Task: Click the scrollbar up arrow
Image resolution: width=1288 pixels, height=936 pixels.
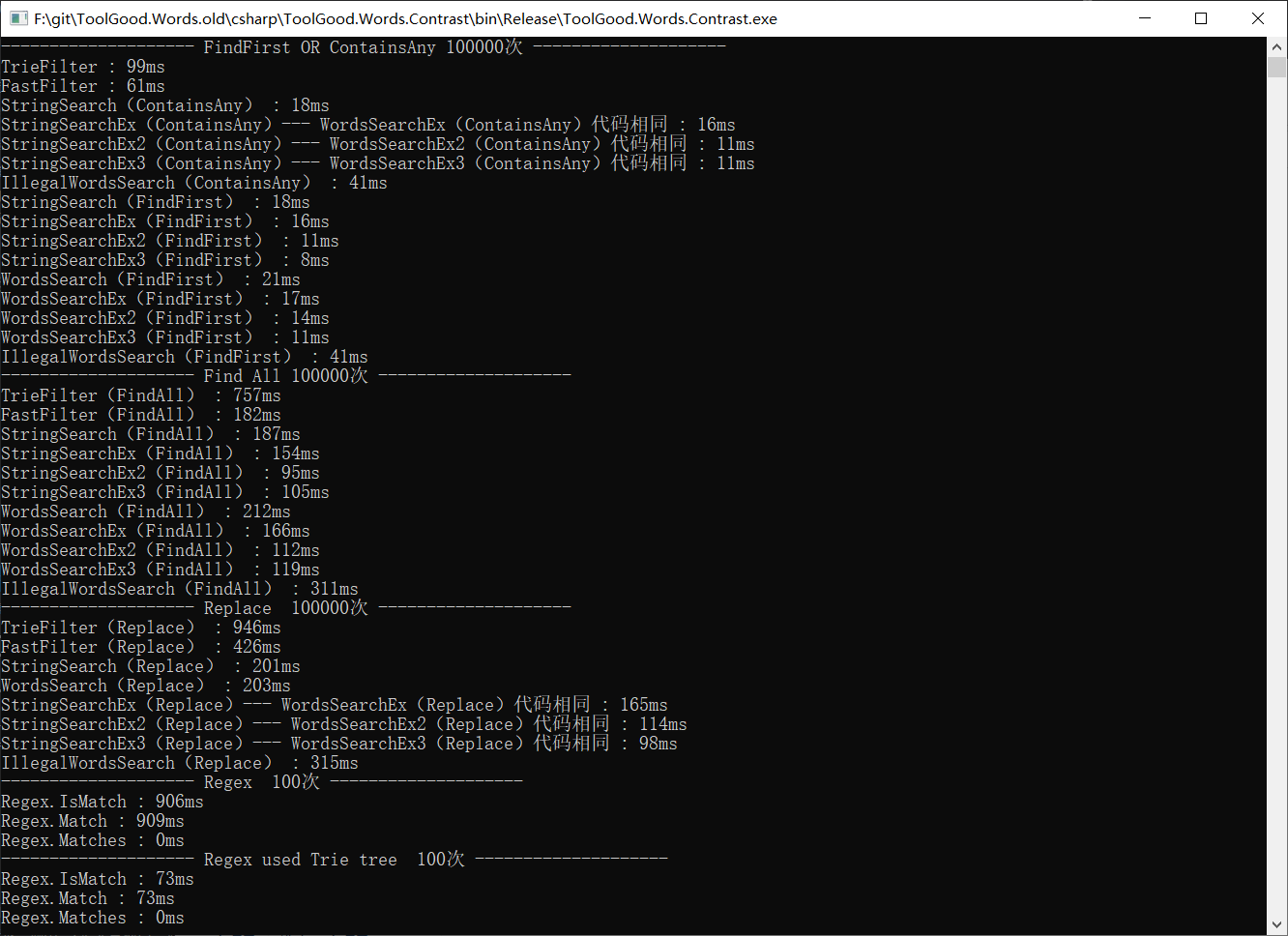Action: (1276, 46)
